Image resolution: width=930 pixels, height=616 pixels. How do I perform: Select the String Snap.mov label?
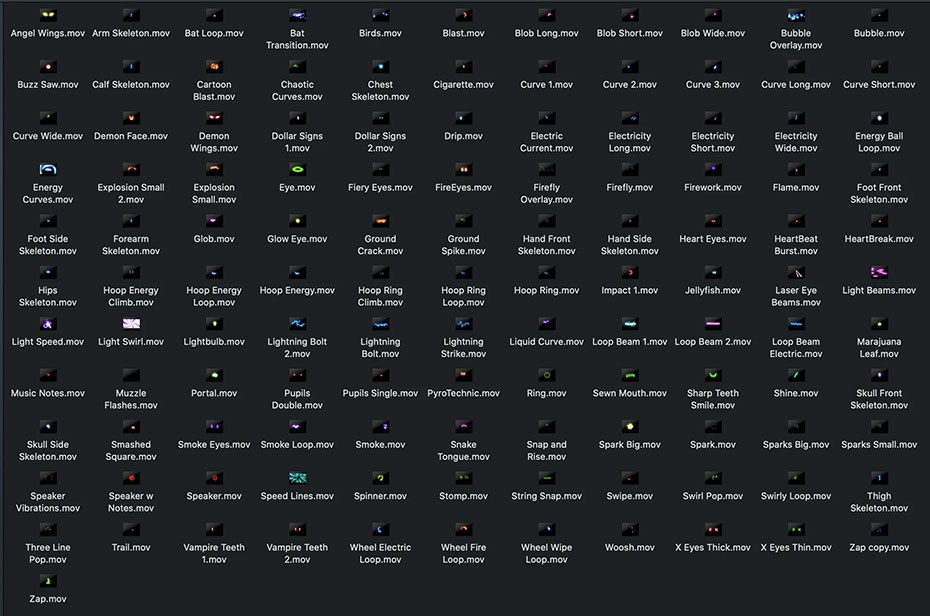click(x=546, y=496)
